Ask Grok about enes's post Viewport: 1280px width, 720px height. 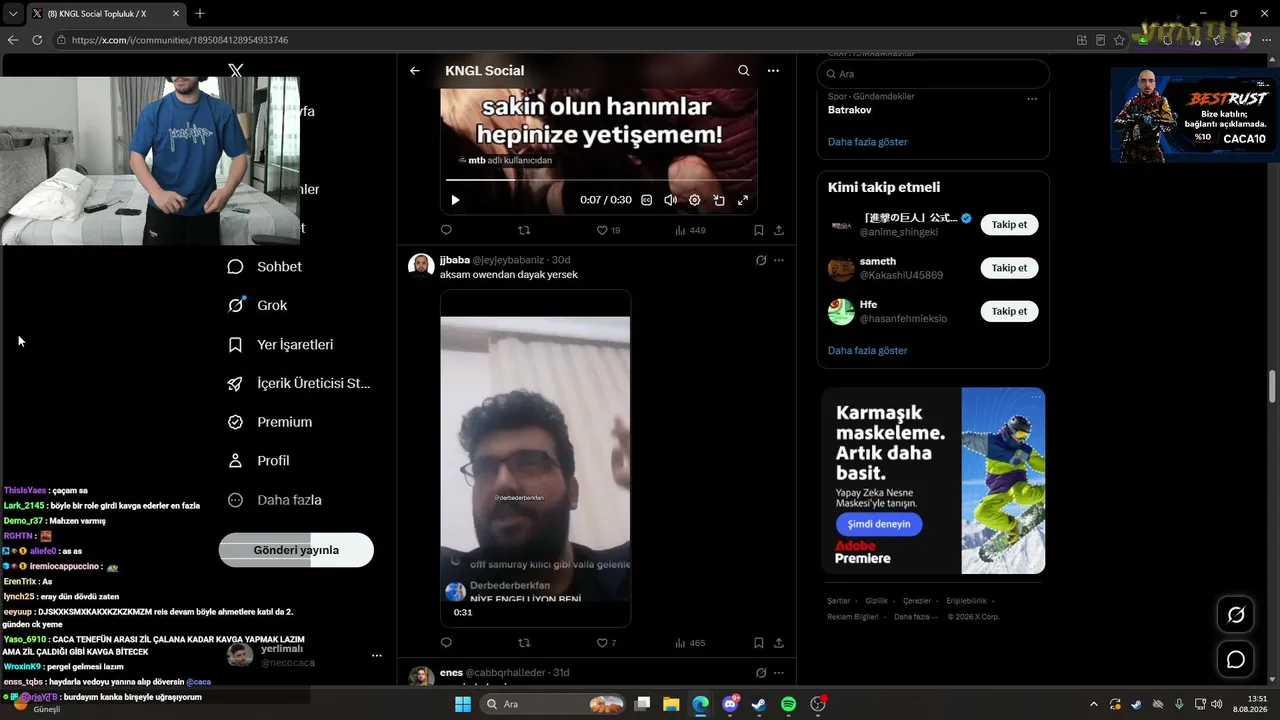pos(761,673)
